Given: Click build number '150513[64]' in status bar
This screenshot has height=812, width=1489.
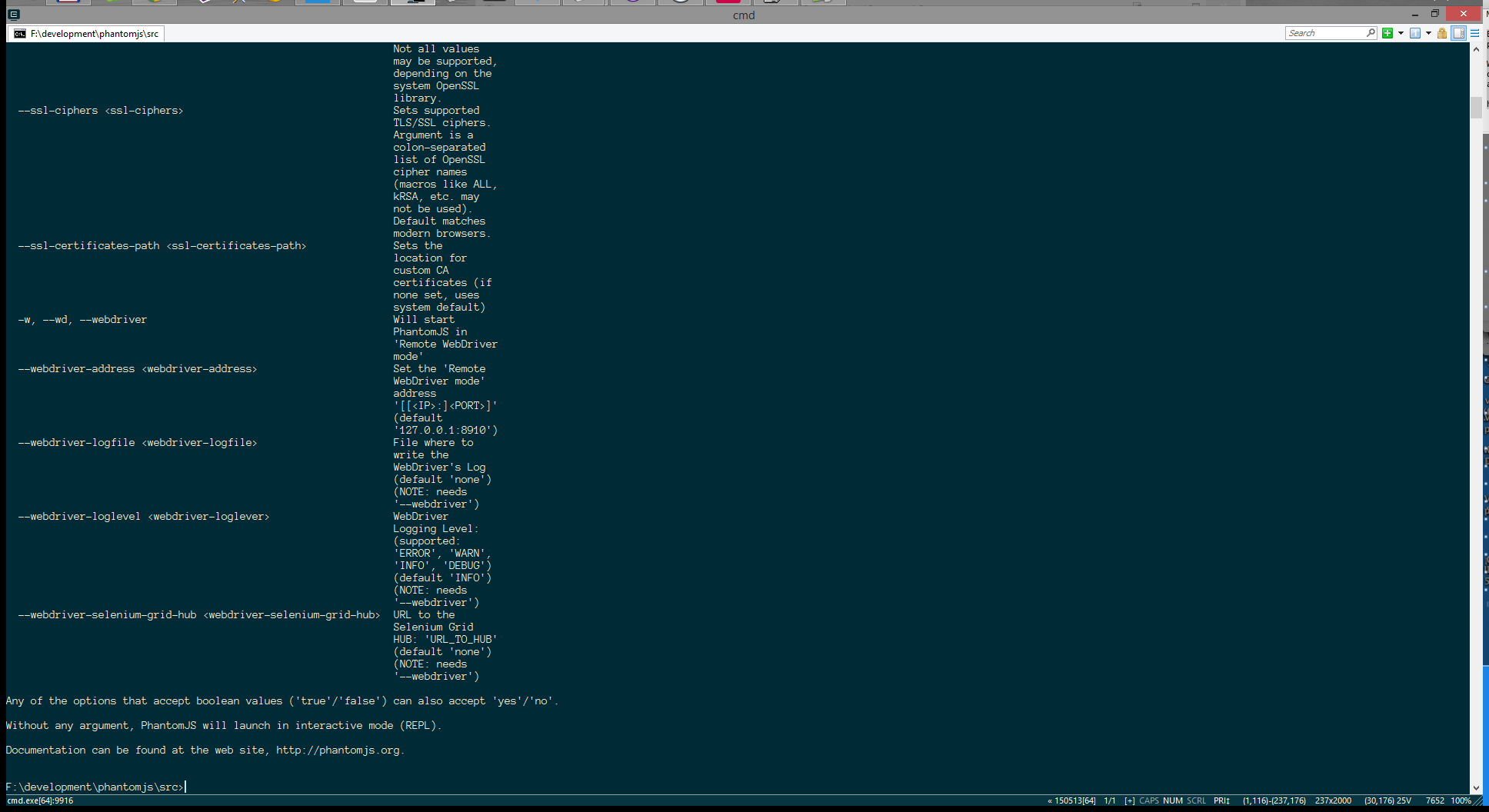Looking at the screenshot, I should (x=1074, y=800).
